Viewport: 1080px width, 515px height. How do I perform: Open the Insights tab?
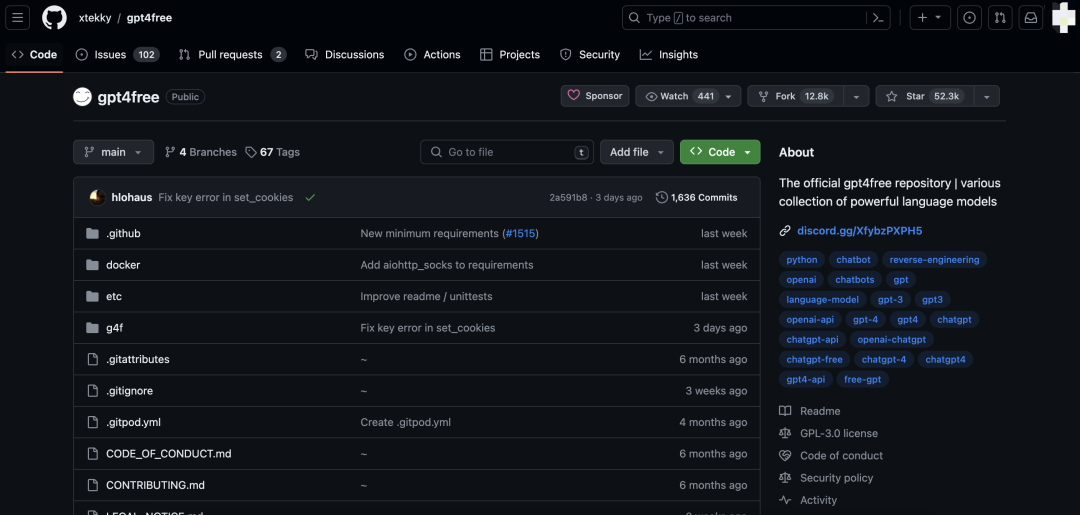[669, 54]
